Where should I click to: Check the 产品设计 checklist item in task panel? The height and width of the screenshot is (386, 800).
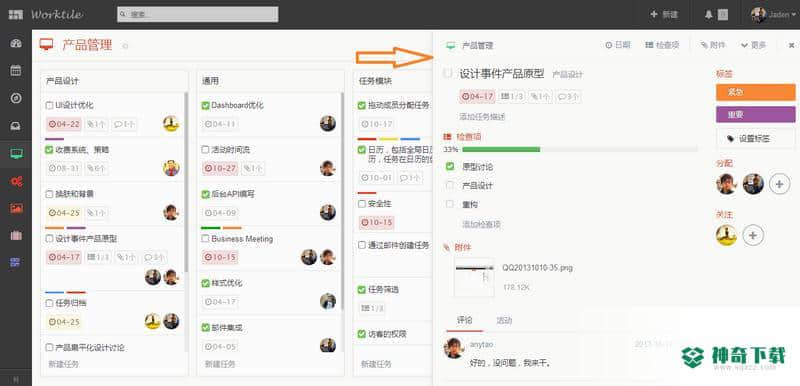coord(450,185)
